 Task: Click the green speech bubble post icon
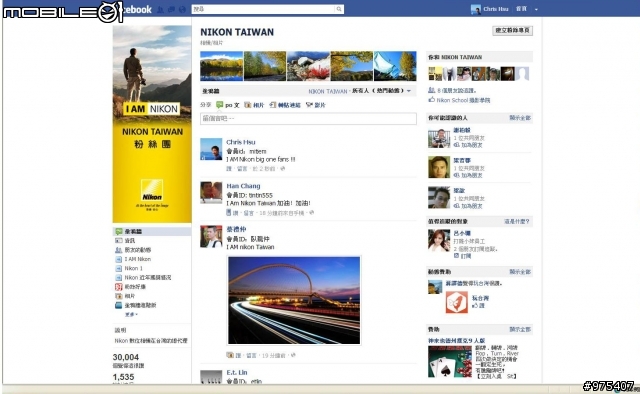pyautogui.click(x=220, y=105)
